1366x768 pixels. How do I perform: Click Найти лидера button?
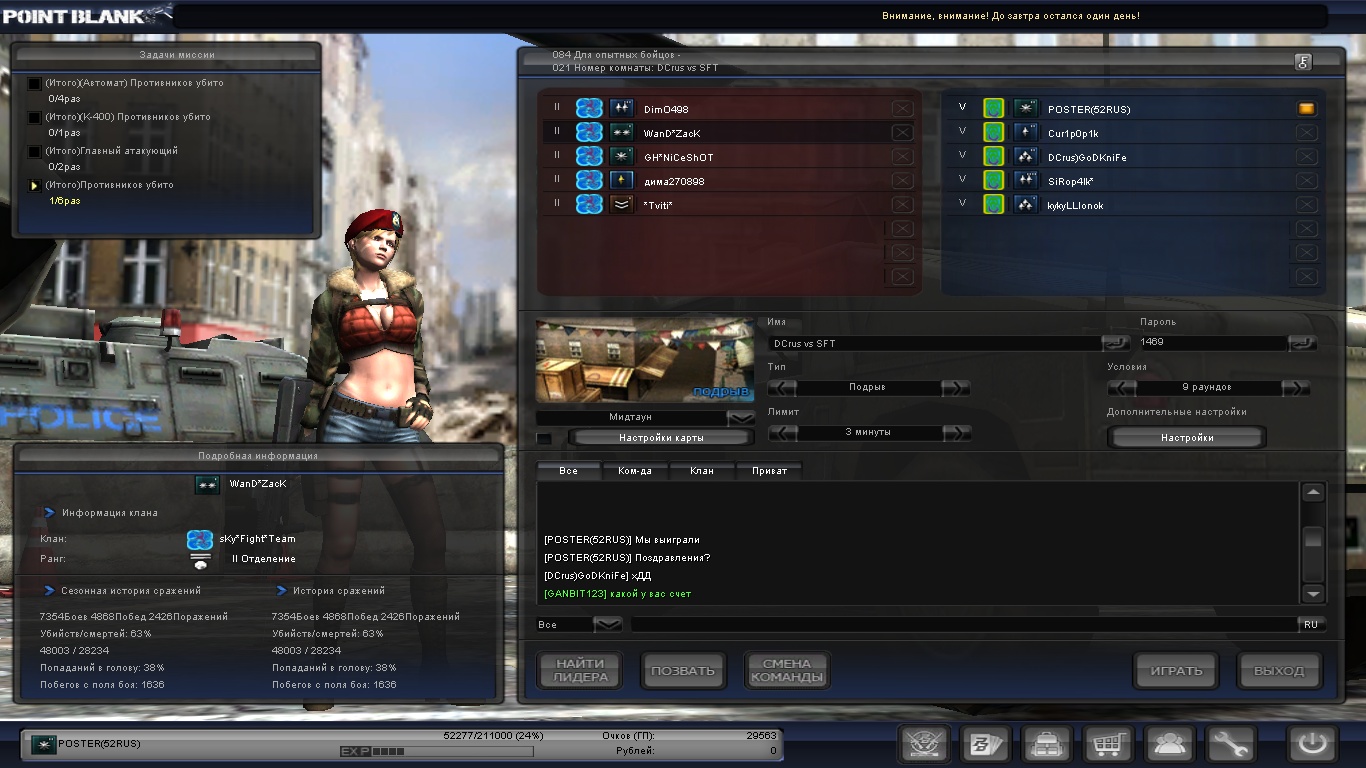581,671
